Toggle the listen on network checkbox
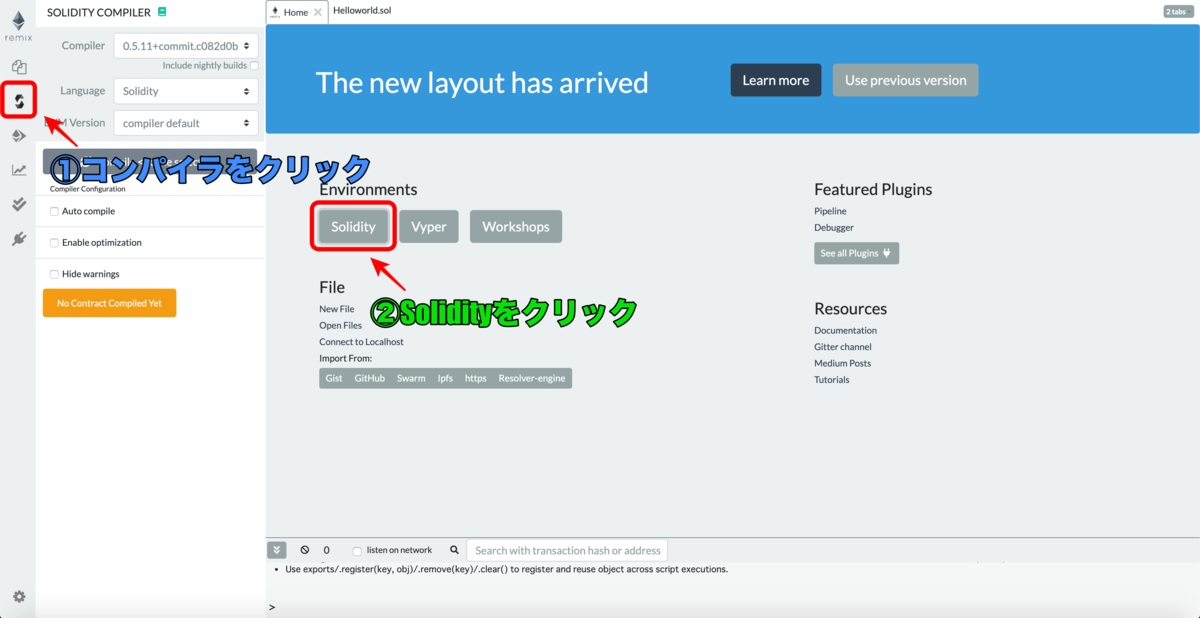 coord(357,551)
